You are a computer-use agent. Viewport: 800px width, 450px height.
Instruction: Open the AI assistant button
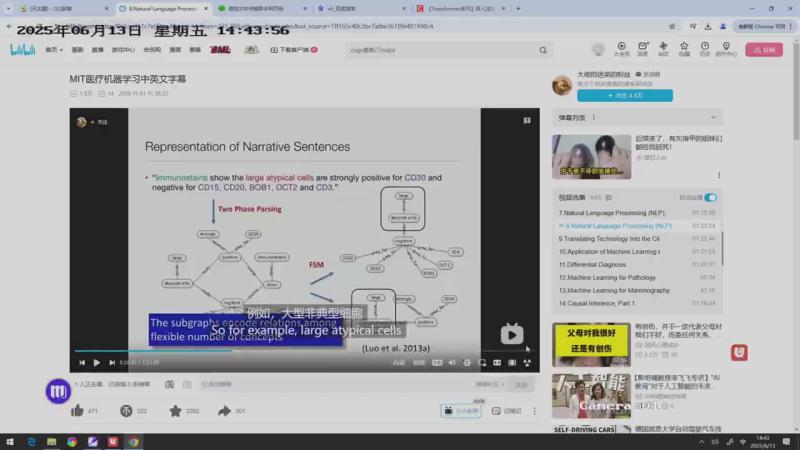(x=461, y=411)
